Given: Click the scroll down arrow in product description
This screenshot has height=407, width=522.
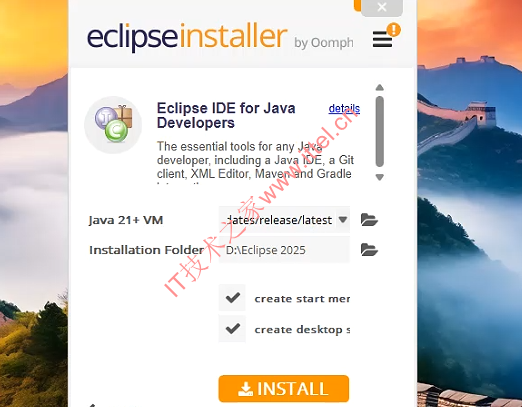Looking at the screenshot, I should tap(379, 177).
